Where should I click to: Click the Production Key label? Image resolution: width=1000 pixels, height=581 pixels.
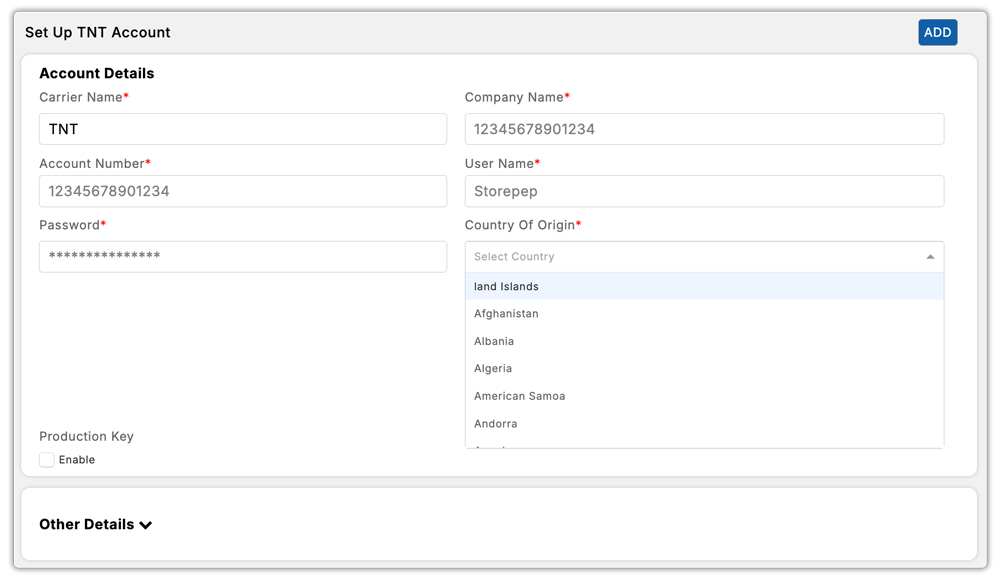tap(87, 436)
